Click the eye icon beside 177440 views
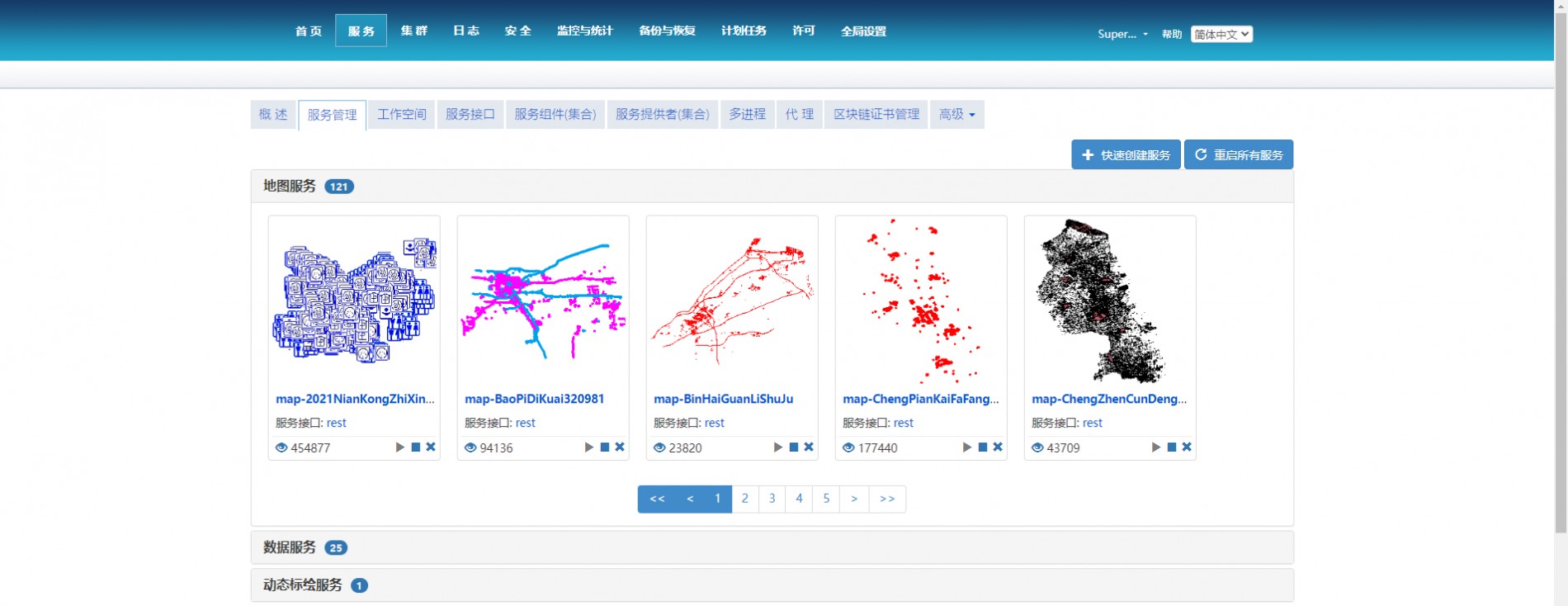The image size is (1568, 606). (x=848, y=447)
